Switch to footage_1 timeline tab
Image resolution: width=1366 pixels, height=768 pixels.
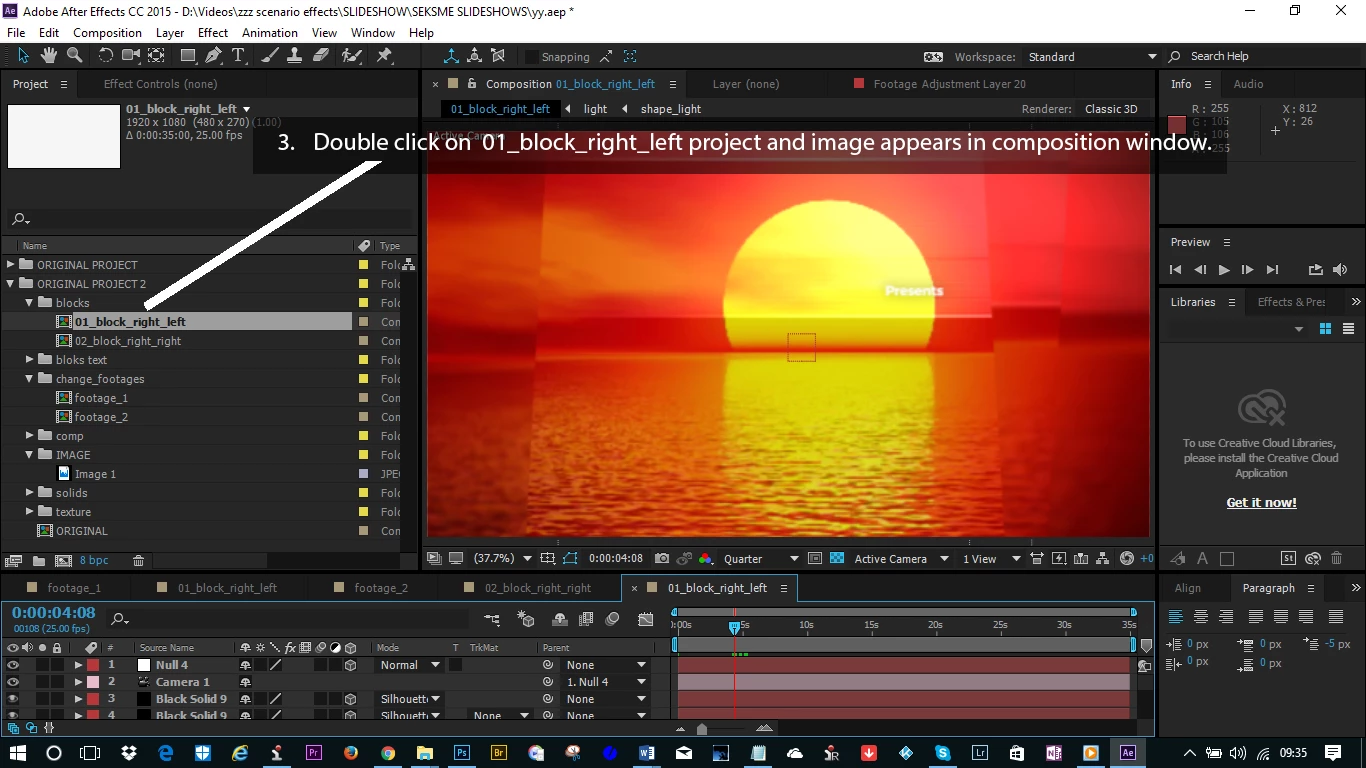click(x=73, y=588)
